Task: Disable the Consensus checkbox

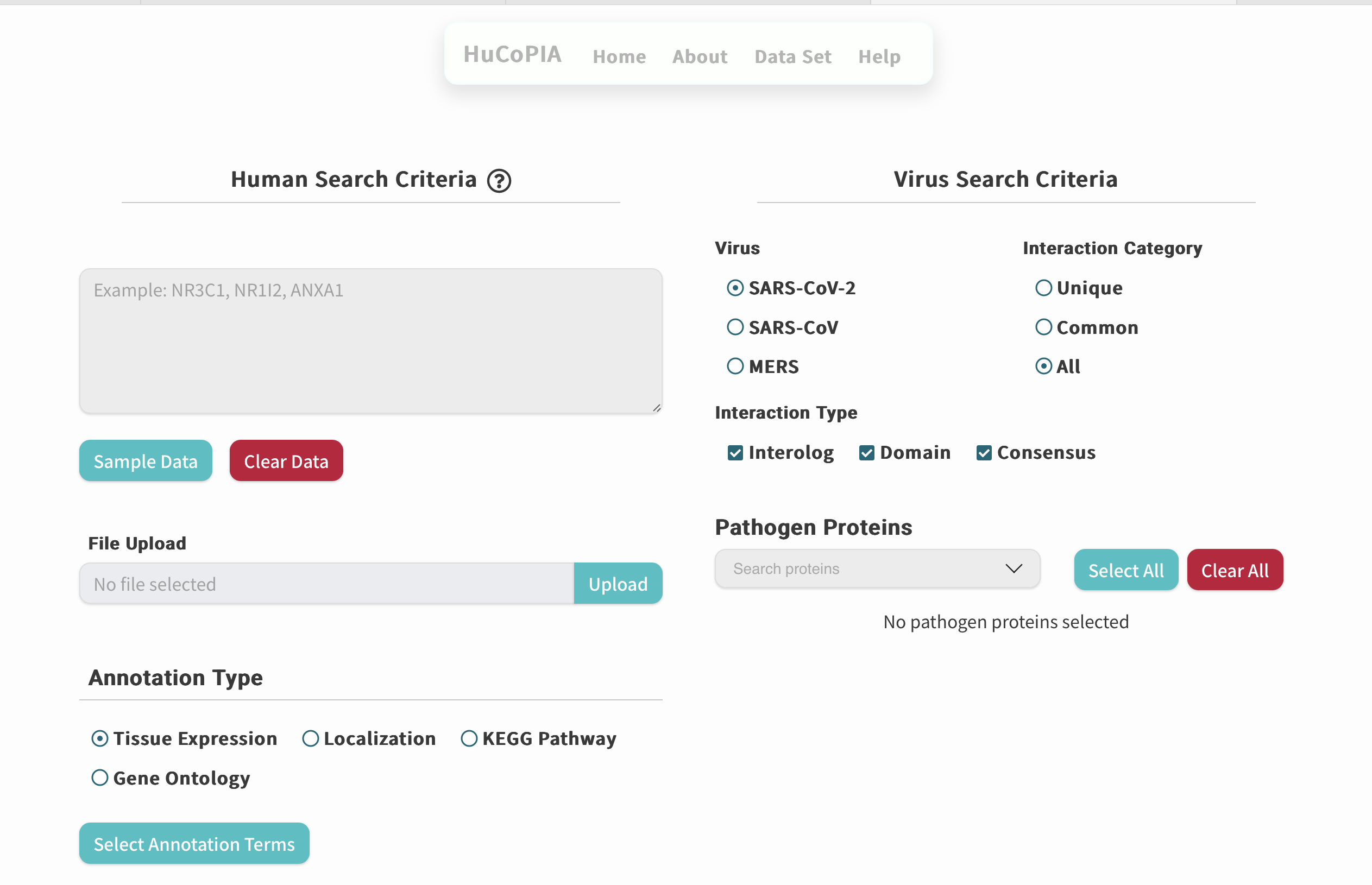Action: click(984, 453)
